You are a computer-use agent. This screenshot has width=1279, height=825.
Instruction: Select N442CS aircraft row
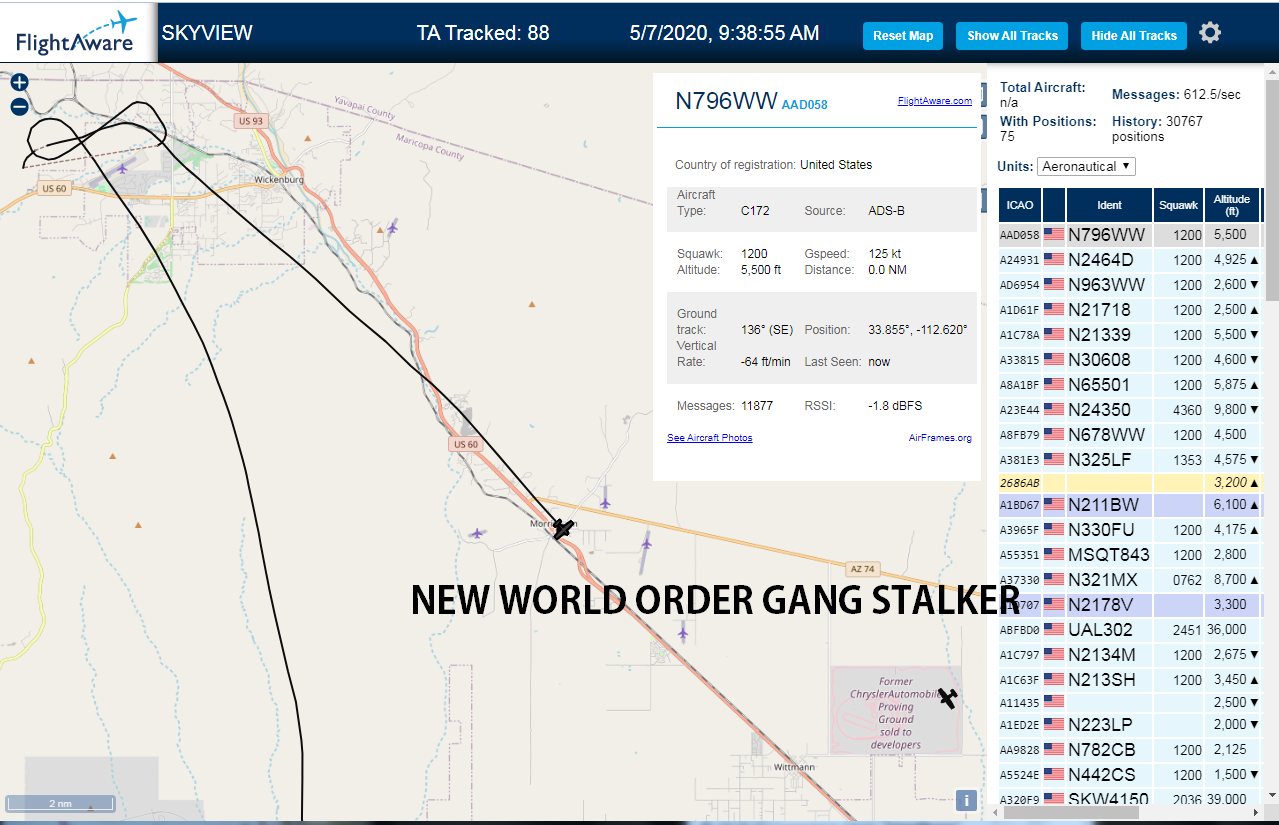pyautogui.click(x=1130, y=775)
